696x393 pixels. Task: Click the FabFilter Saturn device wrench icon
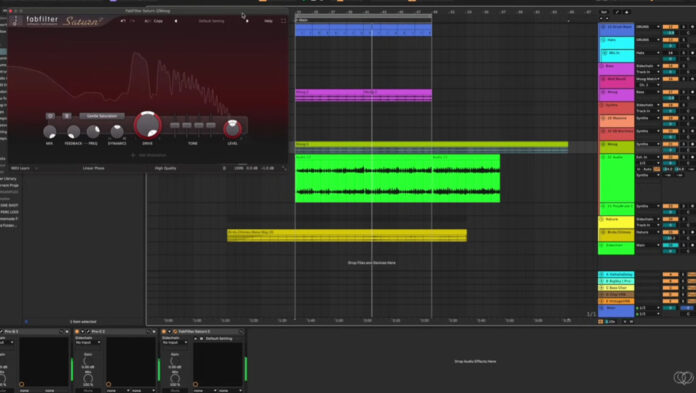point(175,331)
